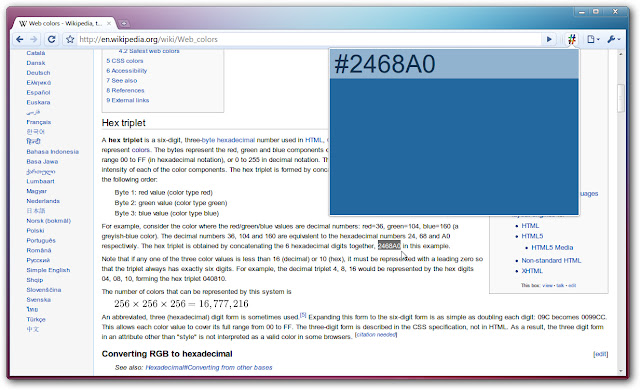
Task: Click the footnote [5] reference
Action: (303, 315)
